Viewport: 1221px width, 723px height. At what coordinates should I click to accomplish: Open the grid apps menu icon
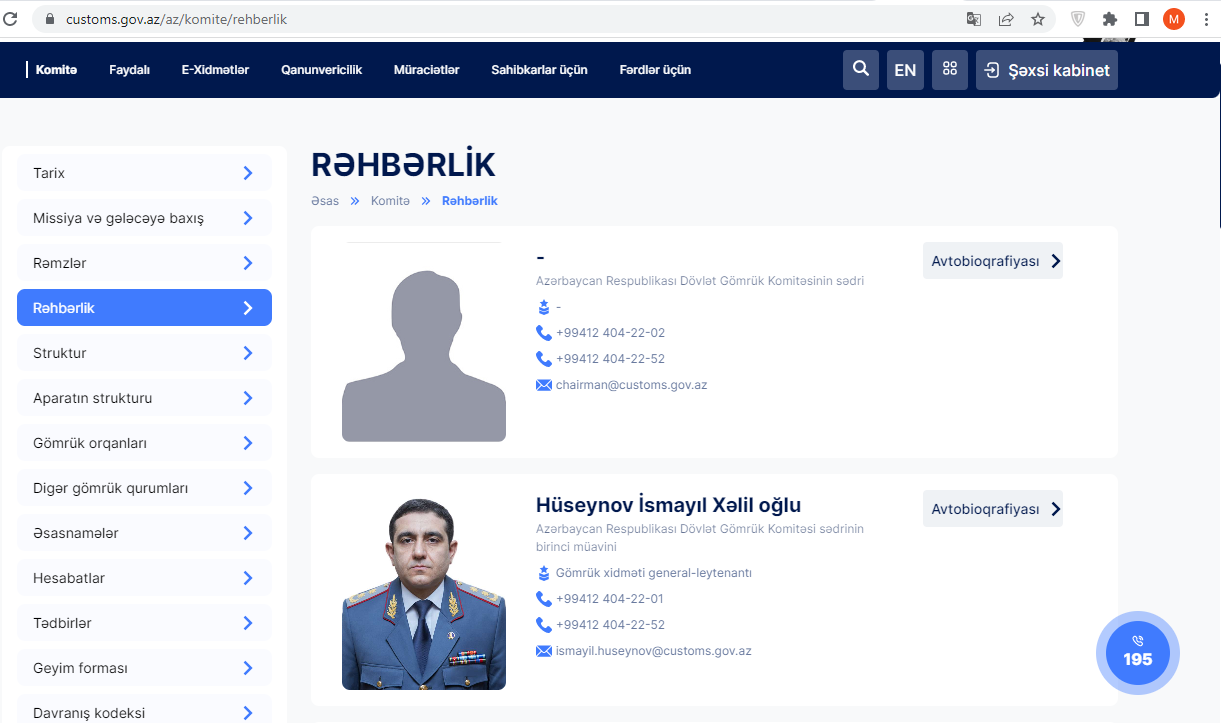(950, 70)
